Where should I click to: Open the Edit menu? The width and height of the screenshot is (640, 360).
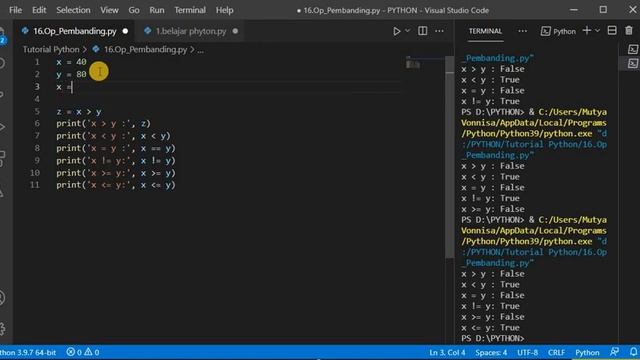pos(39,10)
